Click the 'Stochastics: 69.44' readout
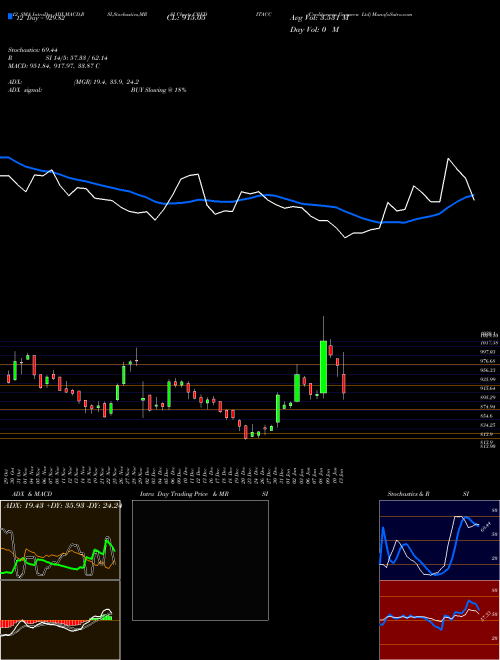Viewport: 500px width, 660px height. click(x=32, y=50)
